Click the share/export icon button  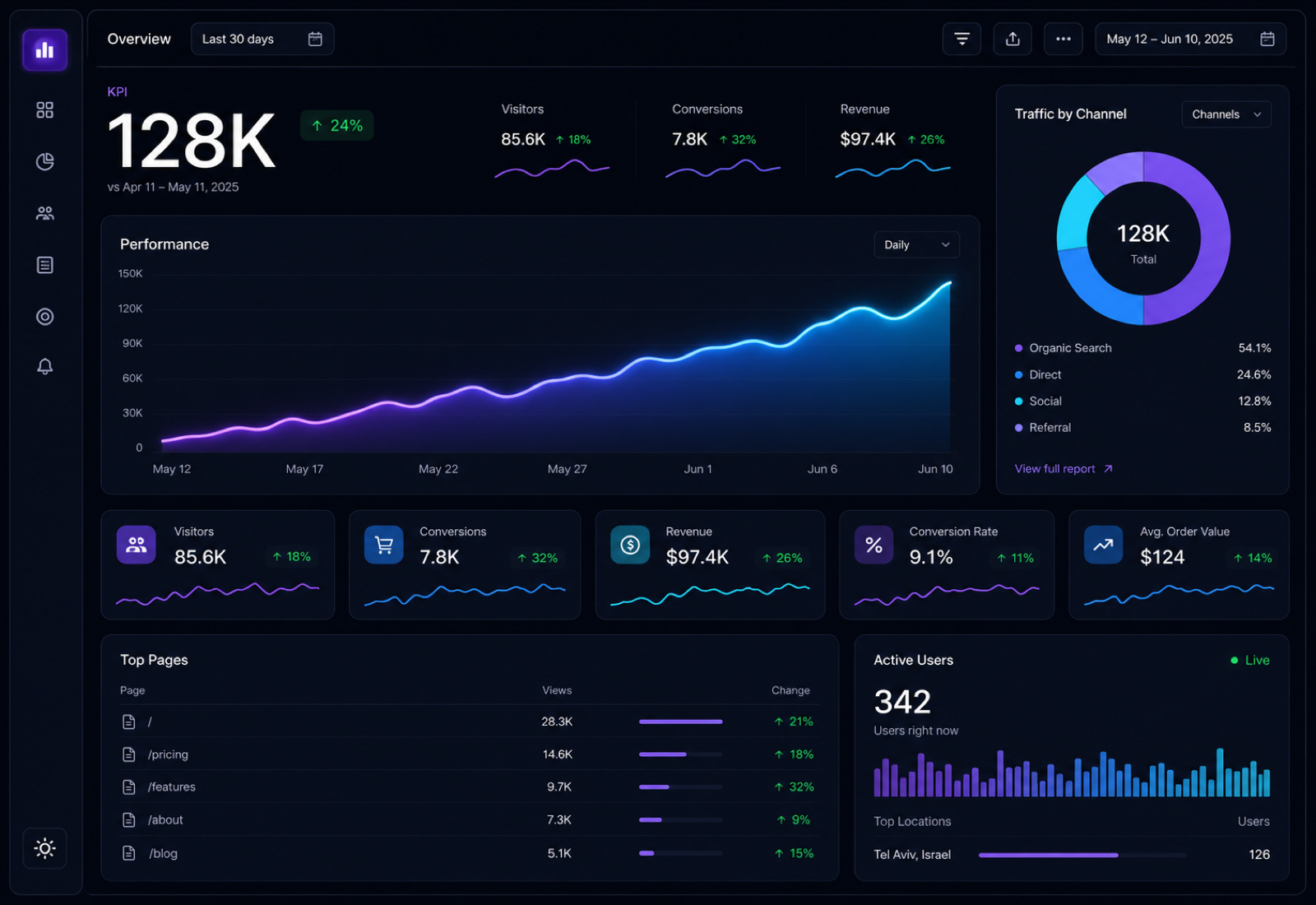pos(1012,39)
